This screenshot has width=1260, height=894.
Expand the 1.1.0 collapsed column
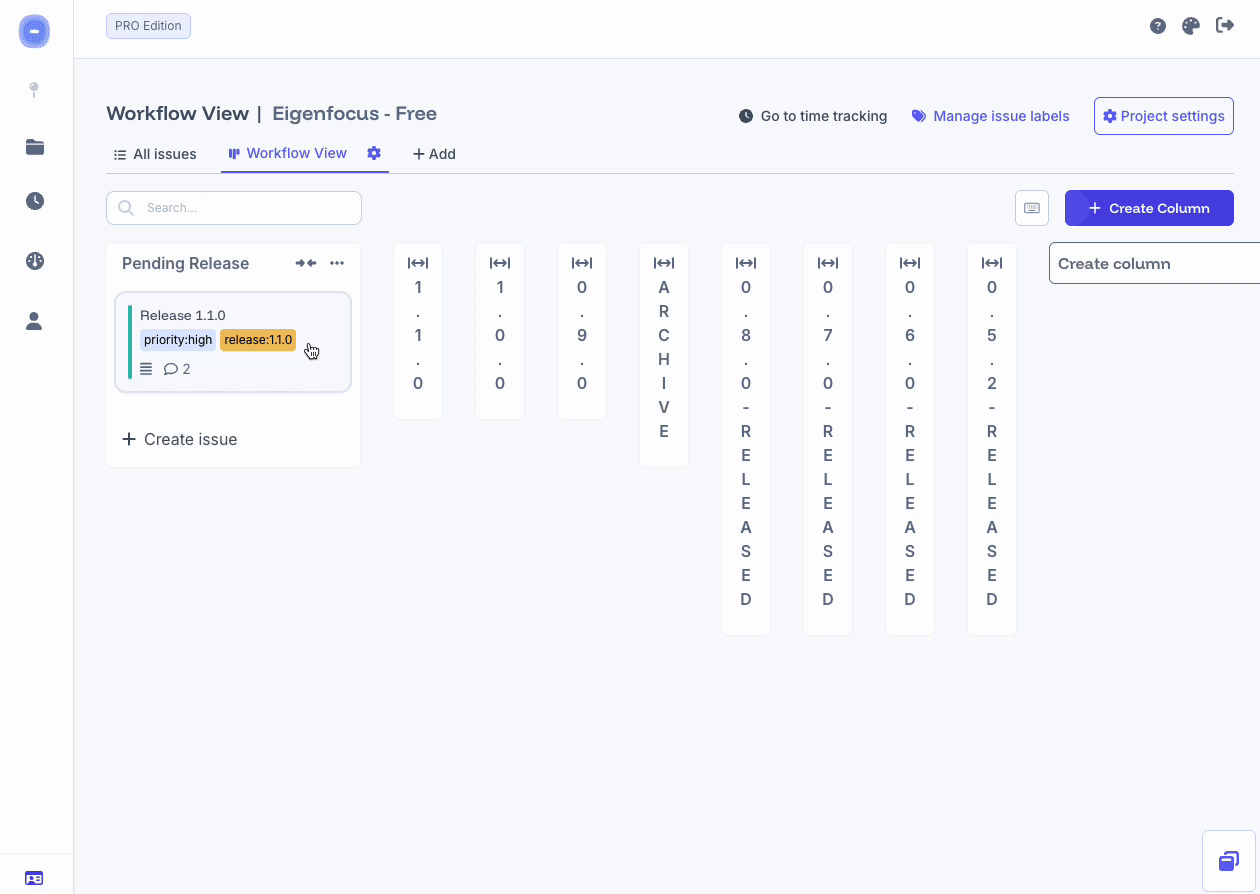click(x=418, y=263)
